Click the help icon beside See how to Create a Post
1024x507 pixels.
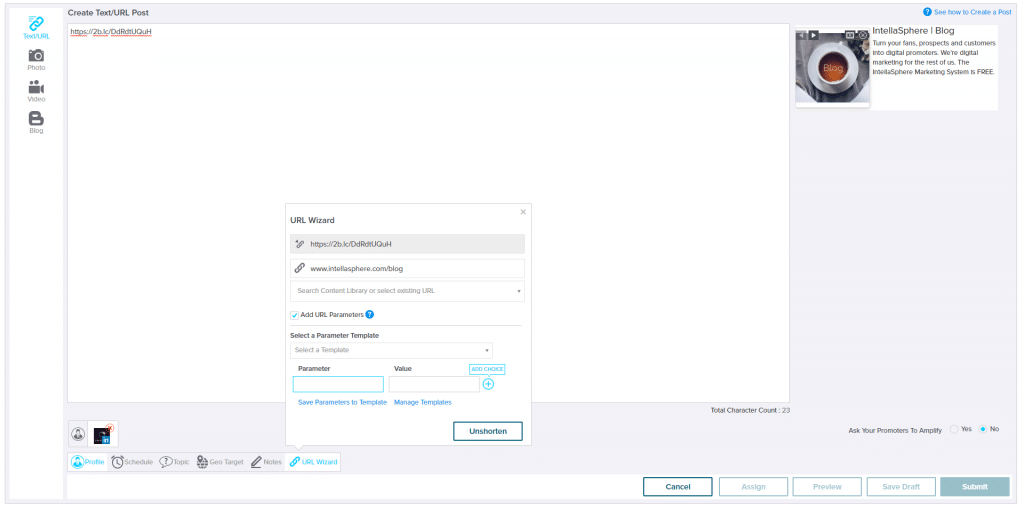(x=927, y=12)
